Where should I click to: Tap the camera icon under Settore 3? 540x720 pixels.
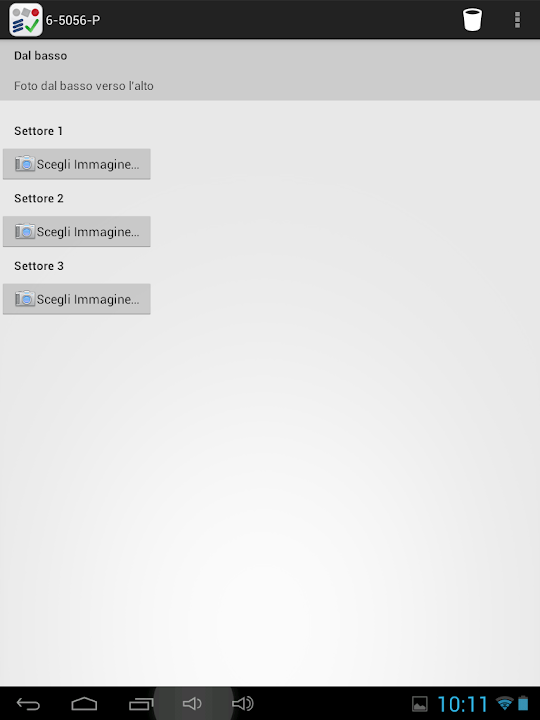[x=25, y=298]
